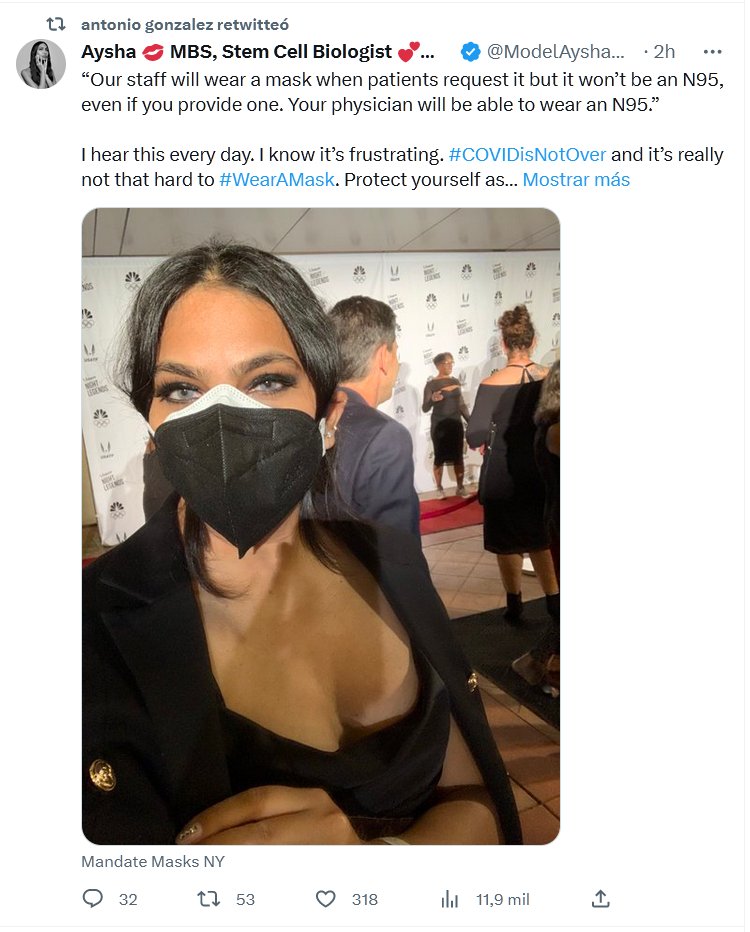Click the retweeted indicator icon at top
This screenshot has height=932, width=750.
click(x=56, y=24)
